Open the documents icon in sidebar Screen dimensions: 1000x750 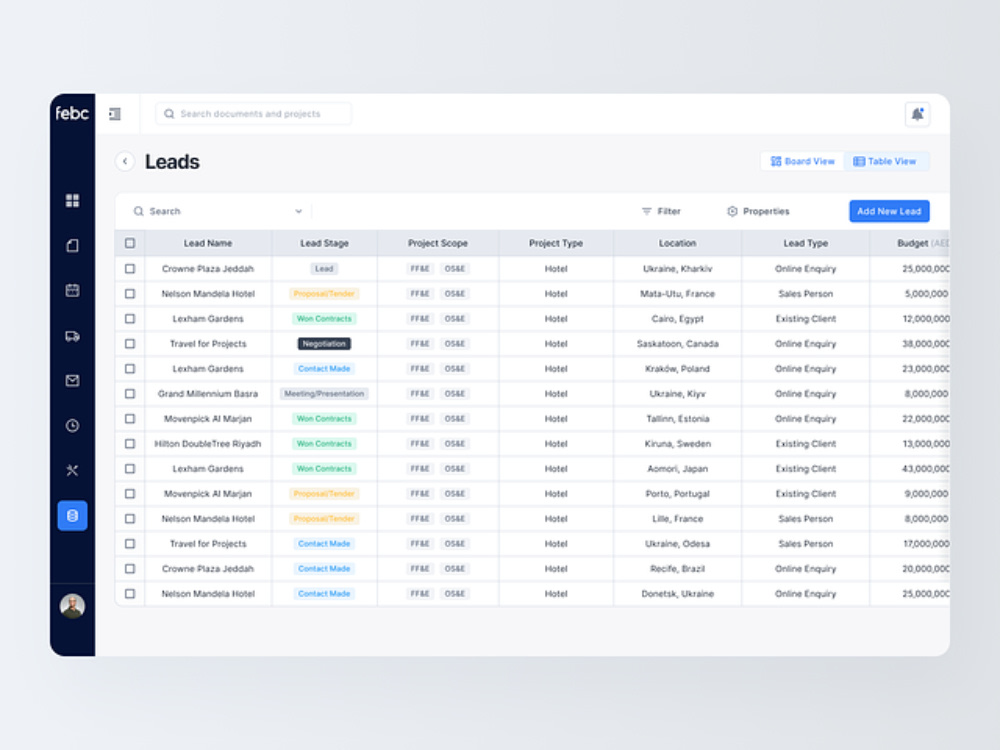click(72, 246)
